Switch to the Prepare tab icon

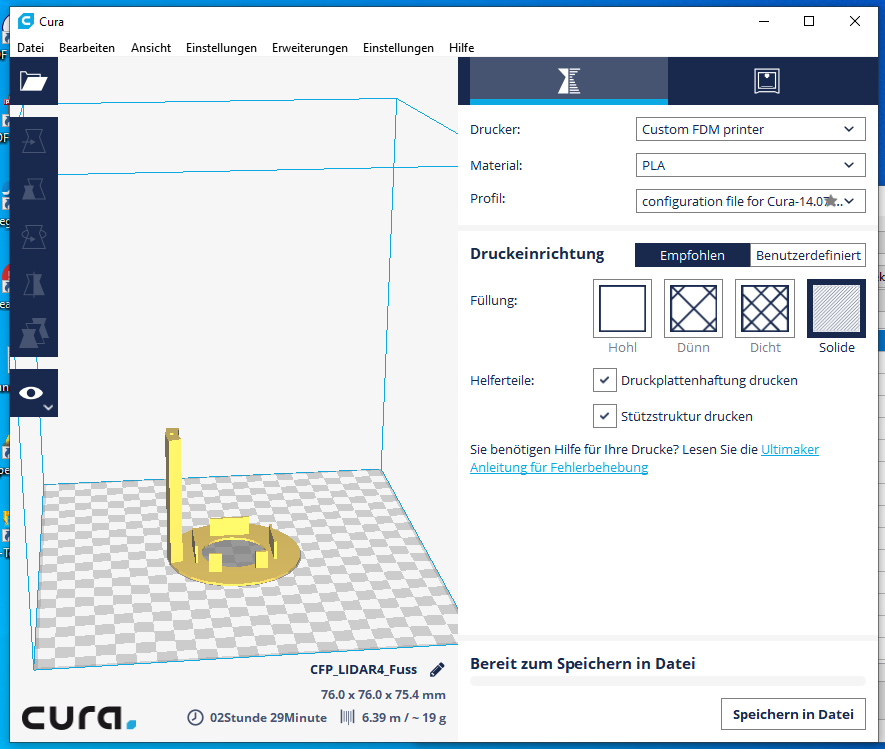(568, 81)
